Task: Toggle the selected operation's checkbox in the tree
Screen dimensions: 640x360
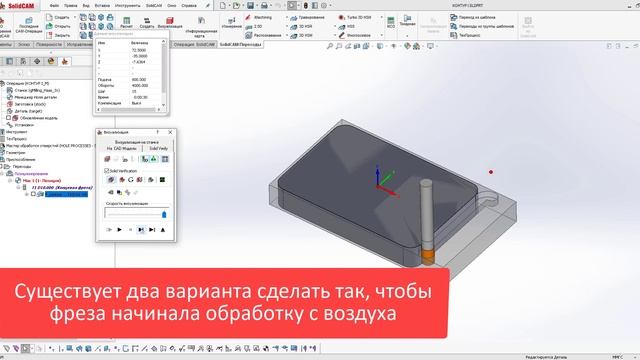Action: click(33, 194)
